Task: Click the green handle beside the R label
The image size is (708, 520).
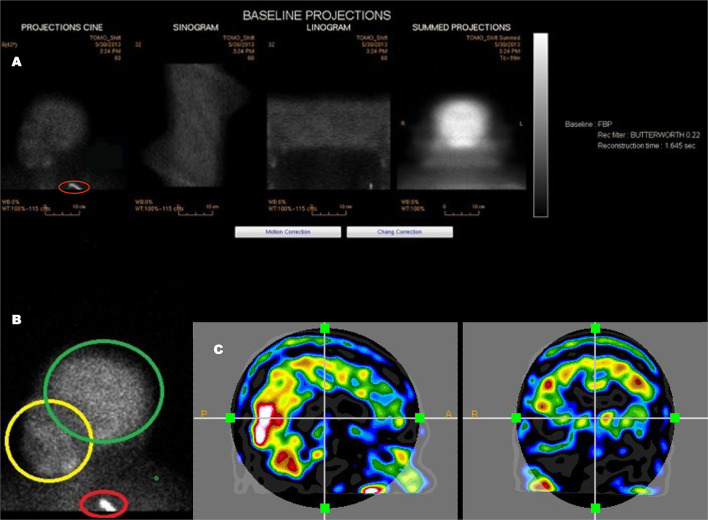Action: tap(516, 418)
